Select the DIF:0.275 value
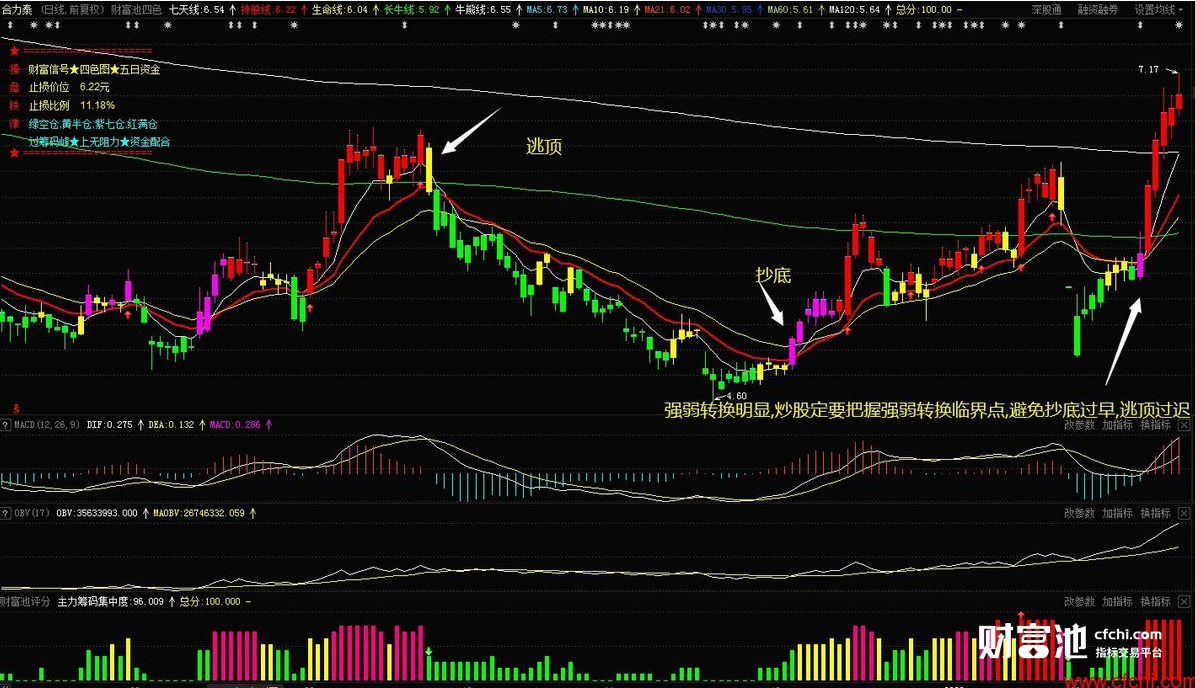Viewport: 1195px width, 688px height. click(x=110, y=424)
